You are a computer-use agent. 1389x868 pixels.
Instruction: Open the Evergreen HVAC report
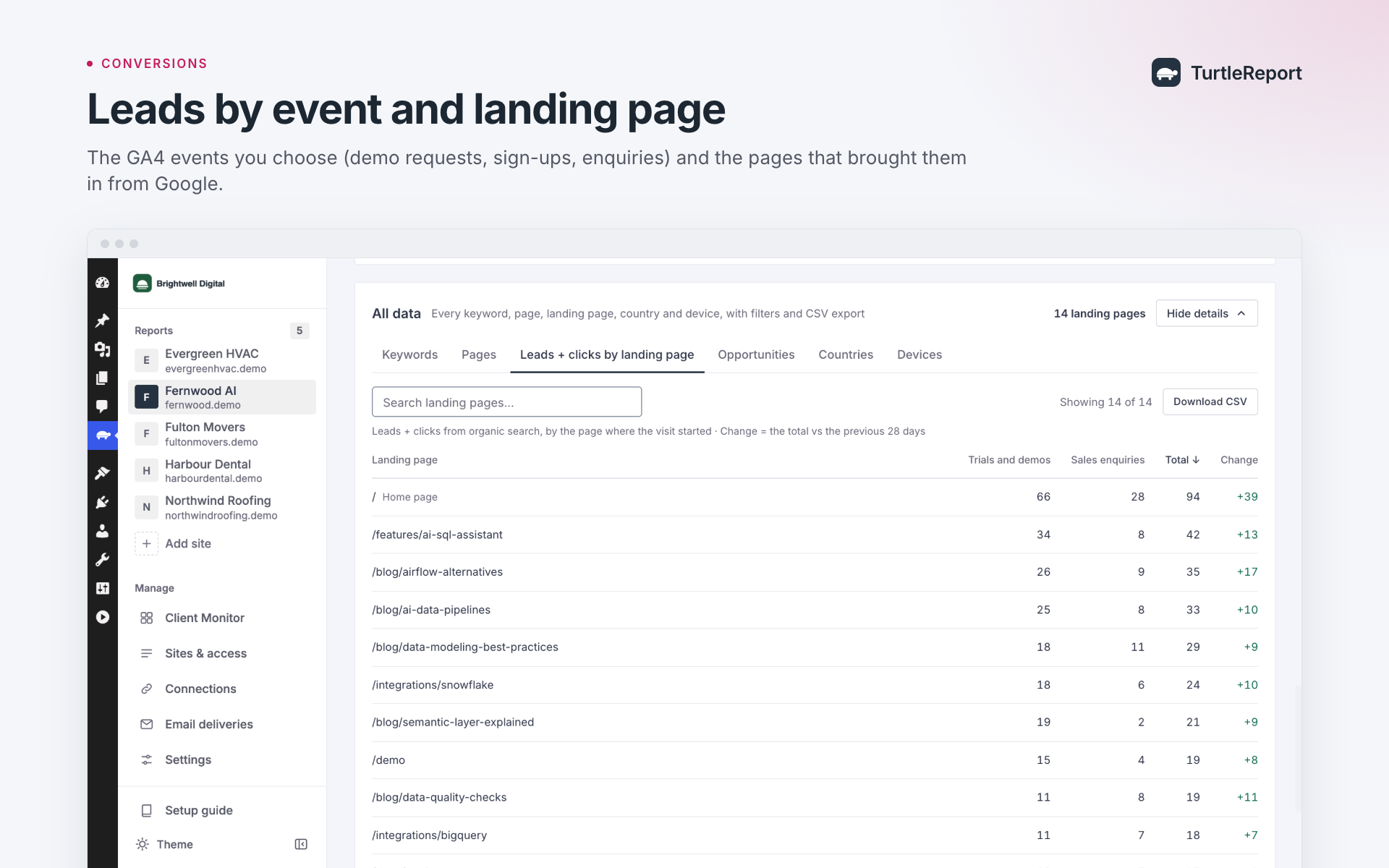coord(222,360)
